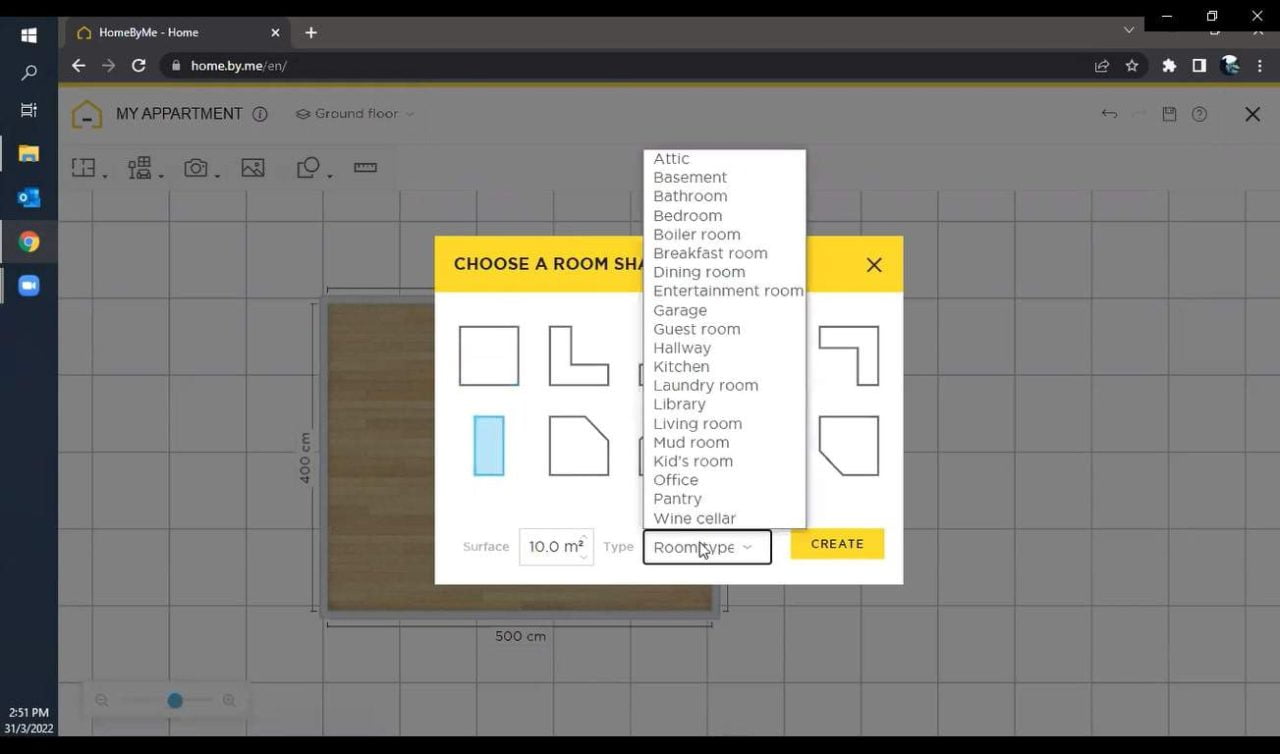This screenshot has height=754, width=1280.
Task: Click the save project icon
Action: (x=1170, y=114)
